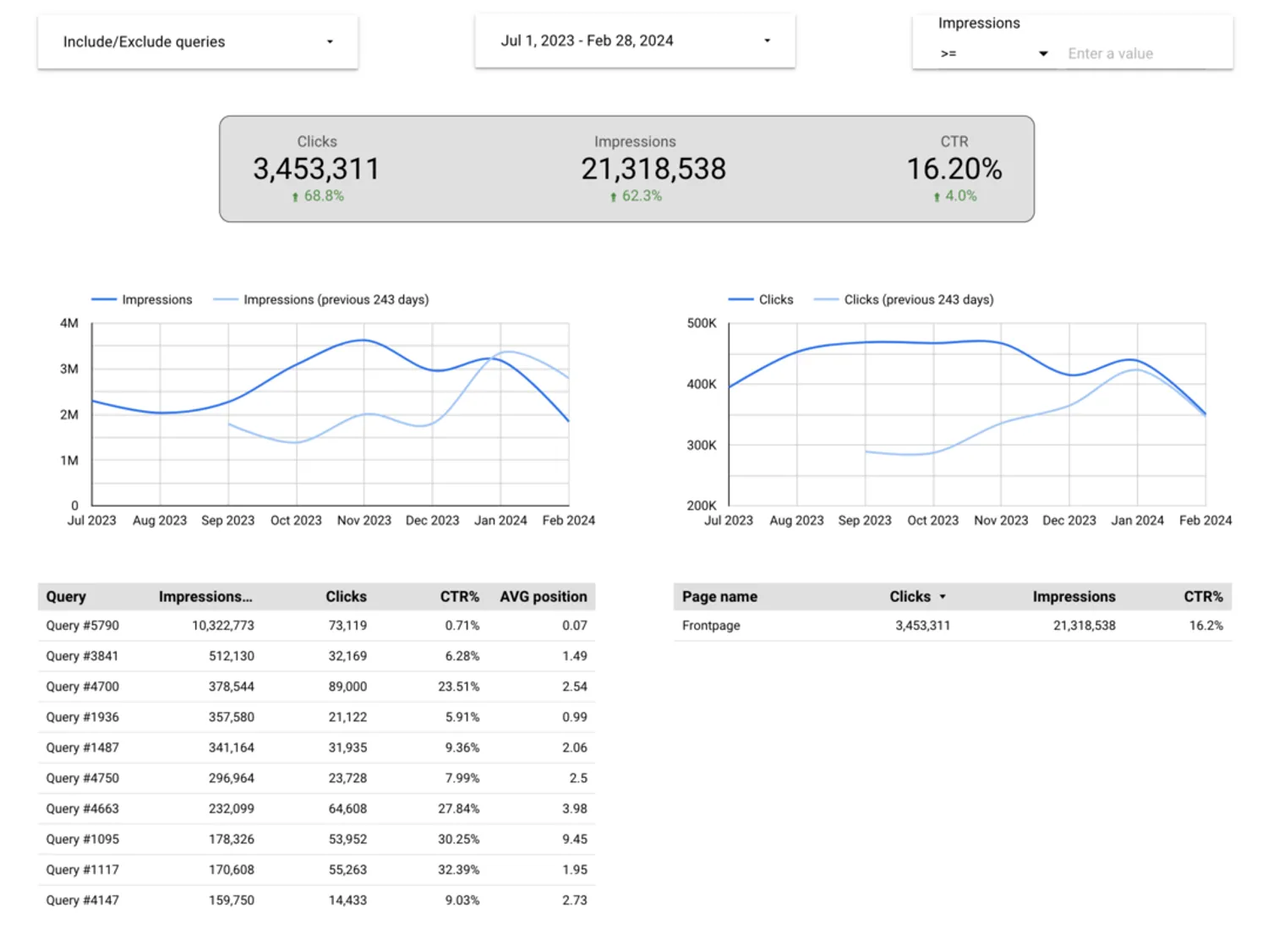This screenshot has height=952, width=1268.
Task: Select the Query #4663 row
Action: click(316, 808)
